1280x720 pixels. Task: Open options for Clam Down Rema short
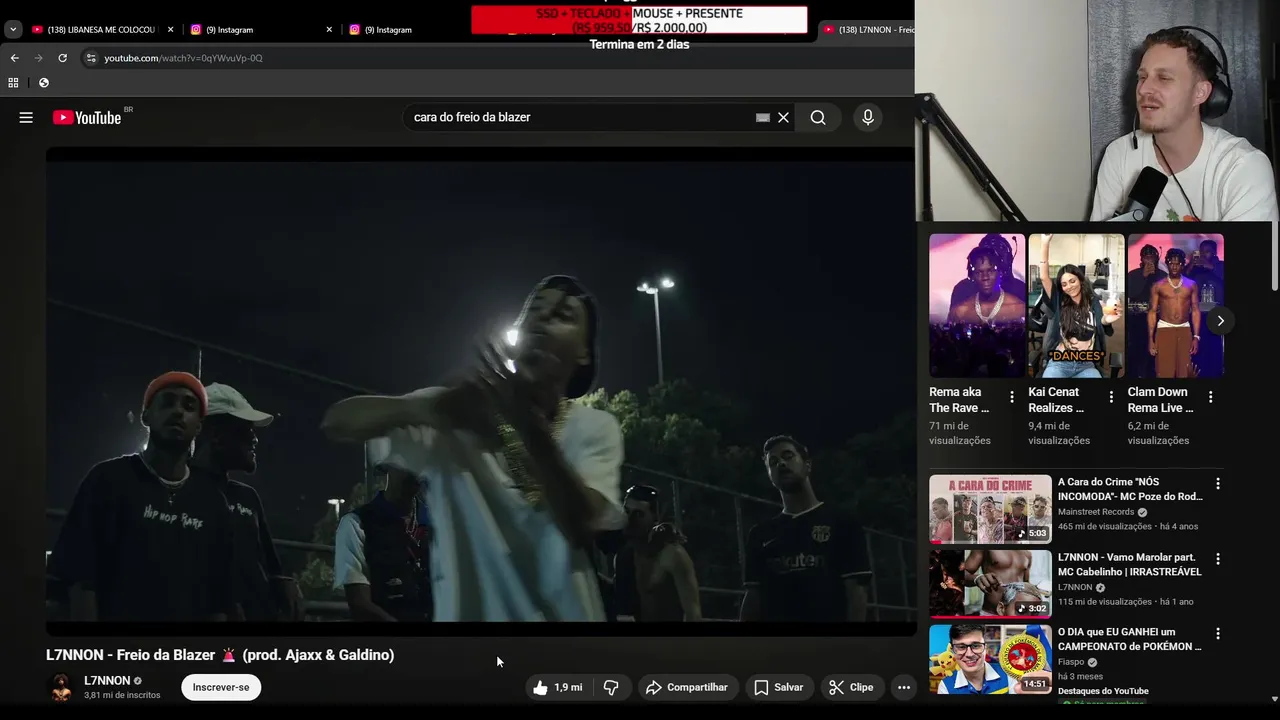(x=1210, y=397)
